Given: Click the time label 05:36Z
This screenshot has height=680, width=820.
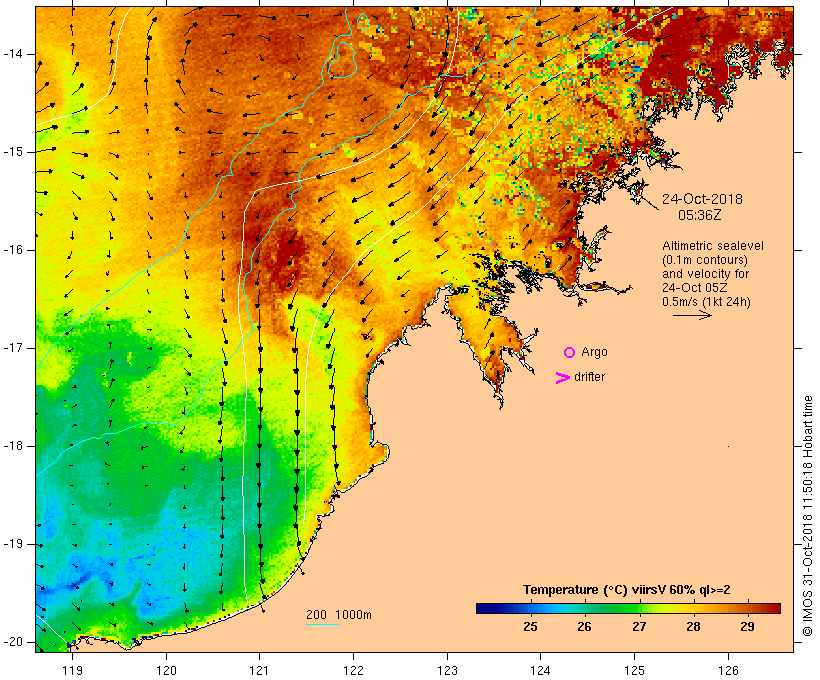Looking at the screenshot, I should (x=700, y=215).
